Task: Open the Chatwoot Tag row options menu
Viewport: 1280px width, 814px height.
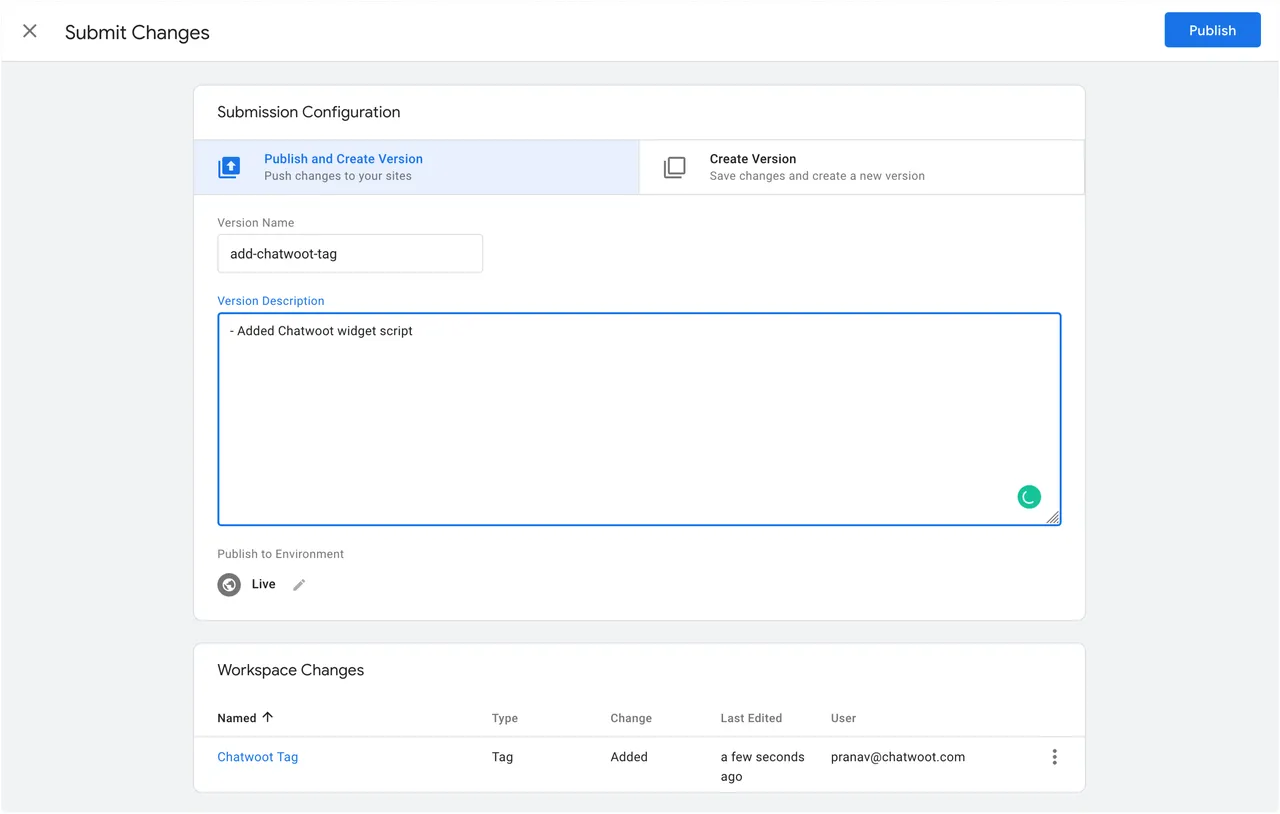Action: [1054, 757]
